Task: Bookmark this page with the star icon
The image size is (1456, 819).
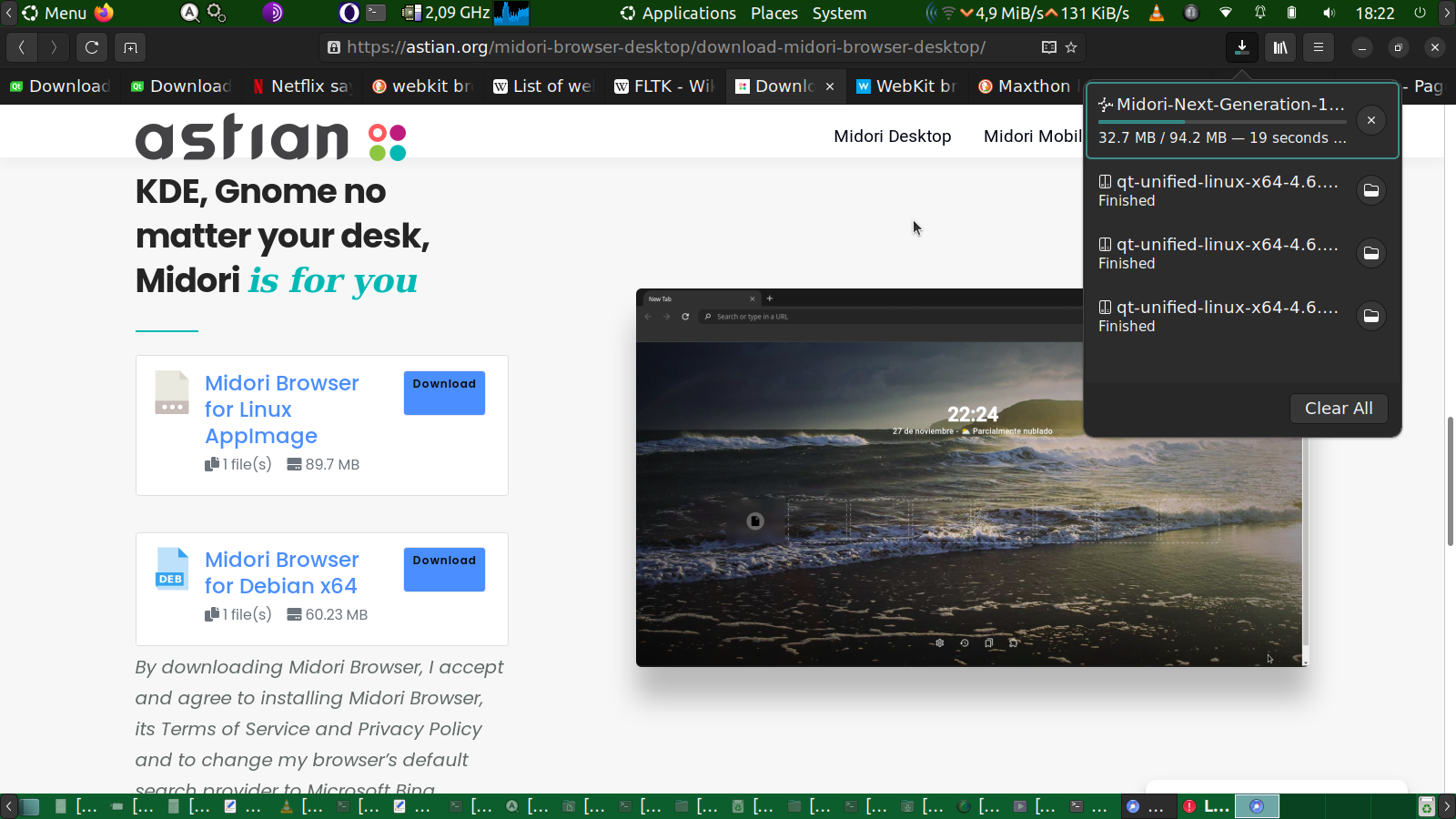Action: click(x=1071, y=47)
